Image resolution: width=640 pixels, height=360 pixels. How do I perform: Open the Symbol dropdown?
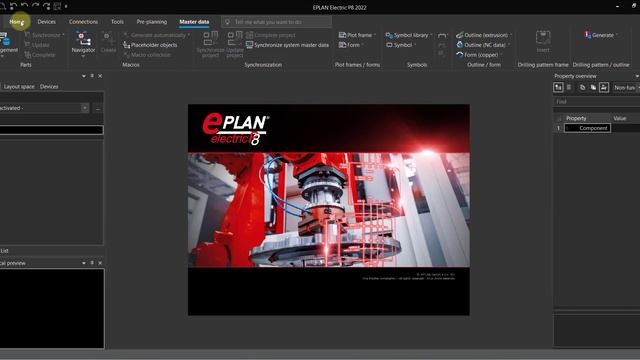coord(401,45)
